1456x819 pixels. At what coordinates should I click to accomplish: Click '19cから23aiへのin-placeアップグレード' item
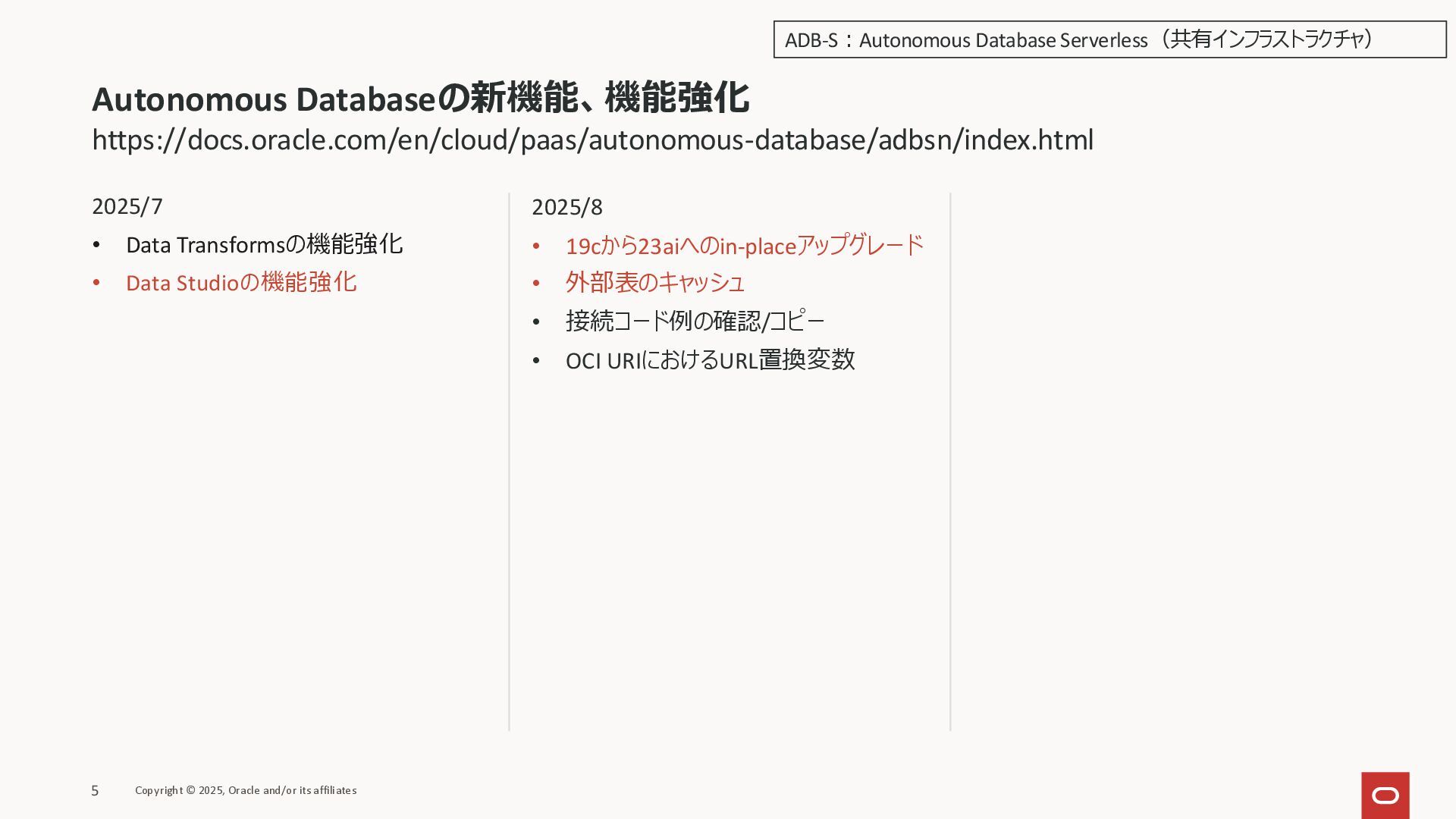point(745,246)
